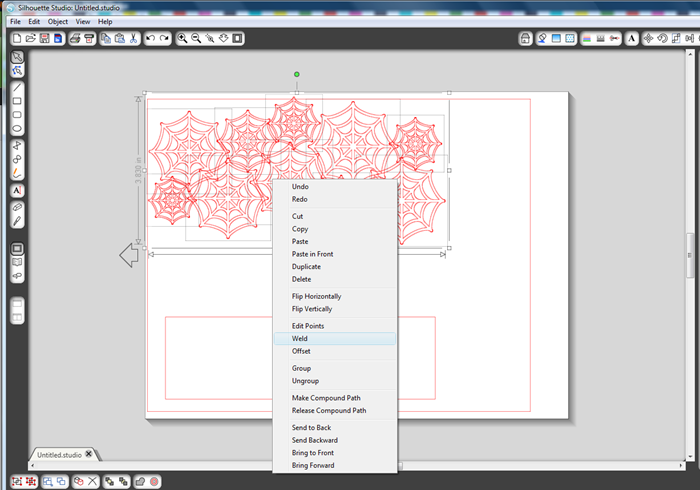Screen dimensions: 700x490
Task: Click the Paste clipboard icon in the toolbar
Action: [120, 38]
